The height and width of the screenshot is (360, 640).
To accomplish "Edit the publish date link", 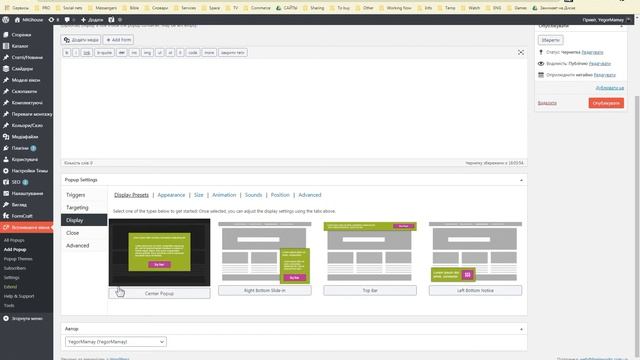I will tap(604, 75).
